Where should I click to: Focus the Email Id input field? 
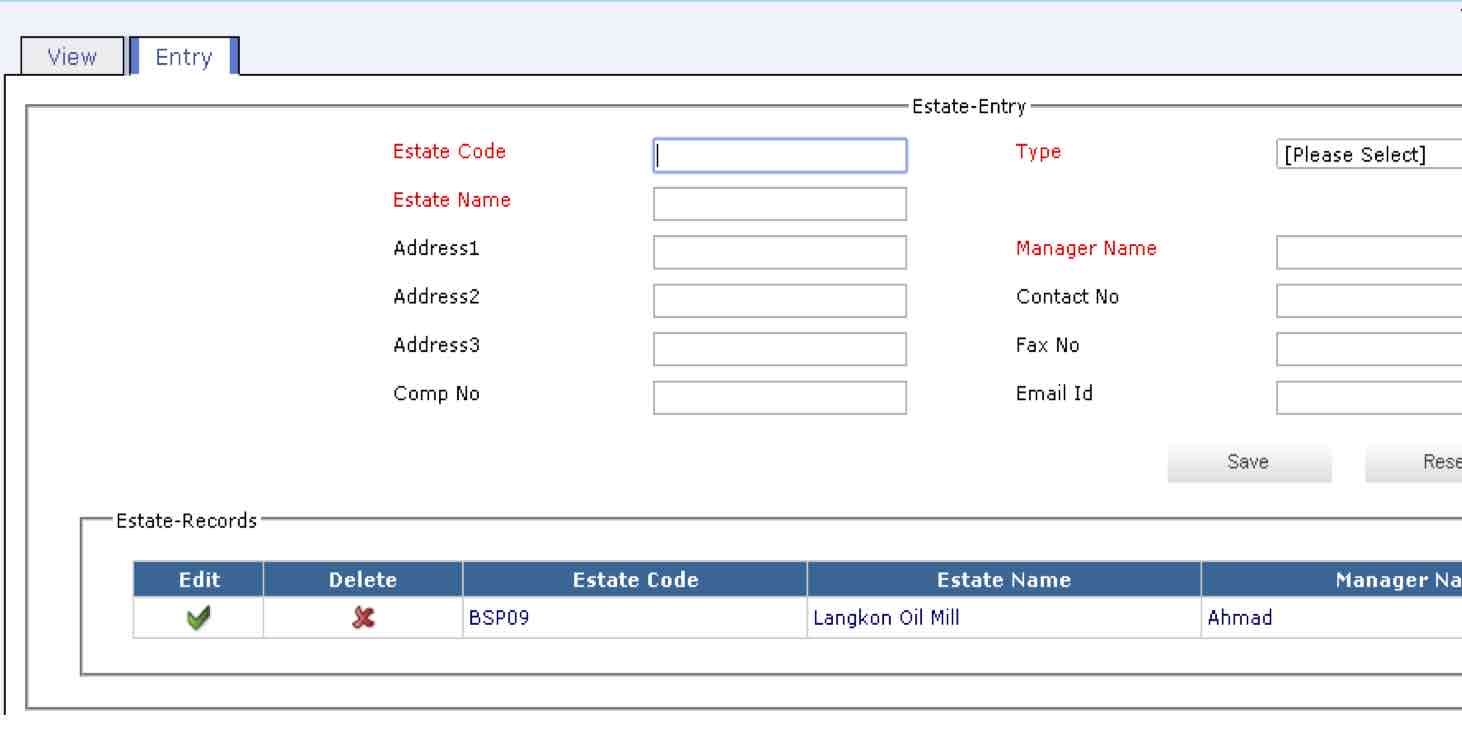[1368, 397]
